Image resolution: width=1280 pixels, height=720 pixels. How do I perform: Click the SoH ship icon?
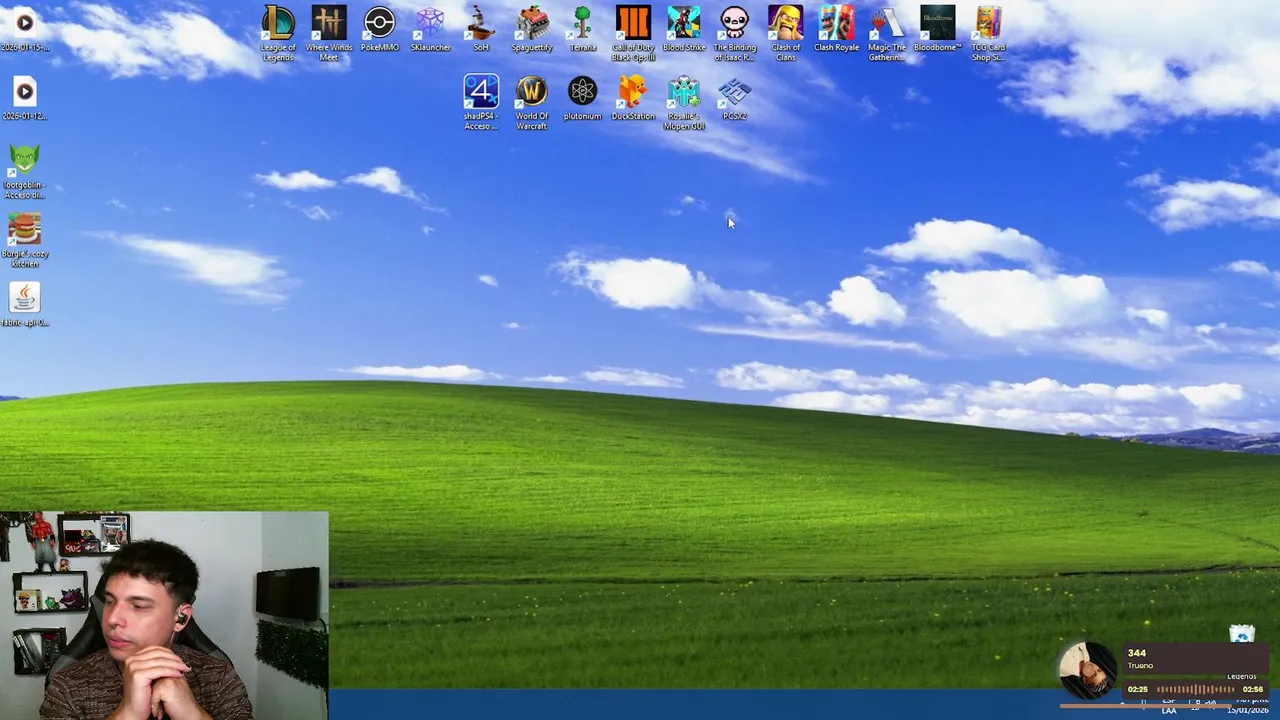click(481, 28)
